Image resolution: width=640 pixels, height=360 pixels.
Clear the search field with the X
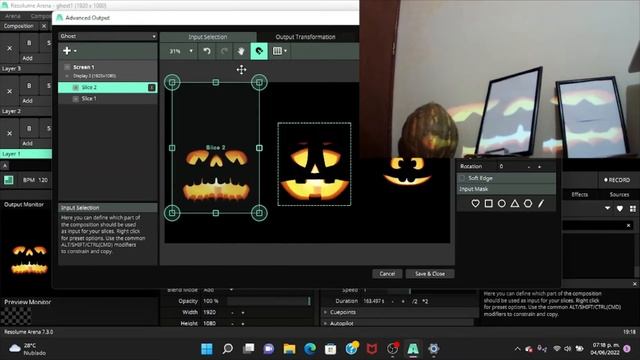coord(628,225)
